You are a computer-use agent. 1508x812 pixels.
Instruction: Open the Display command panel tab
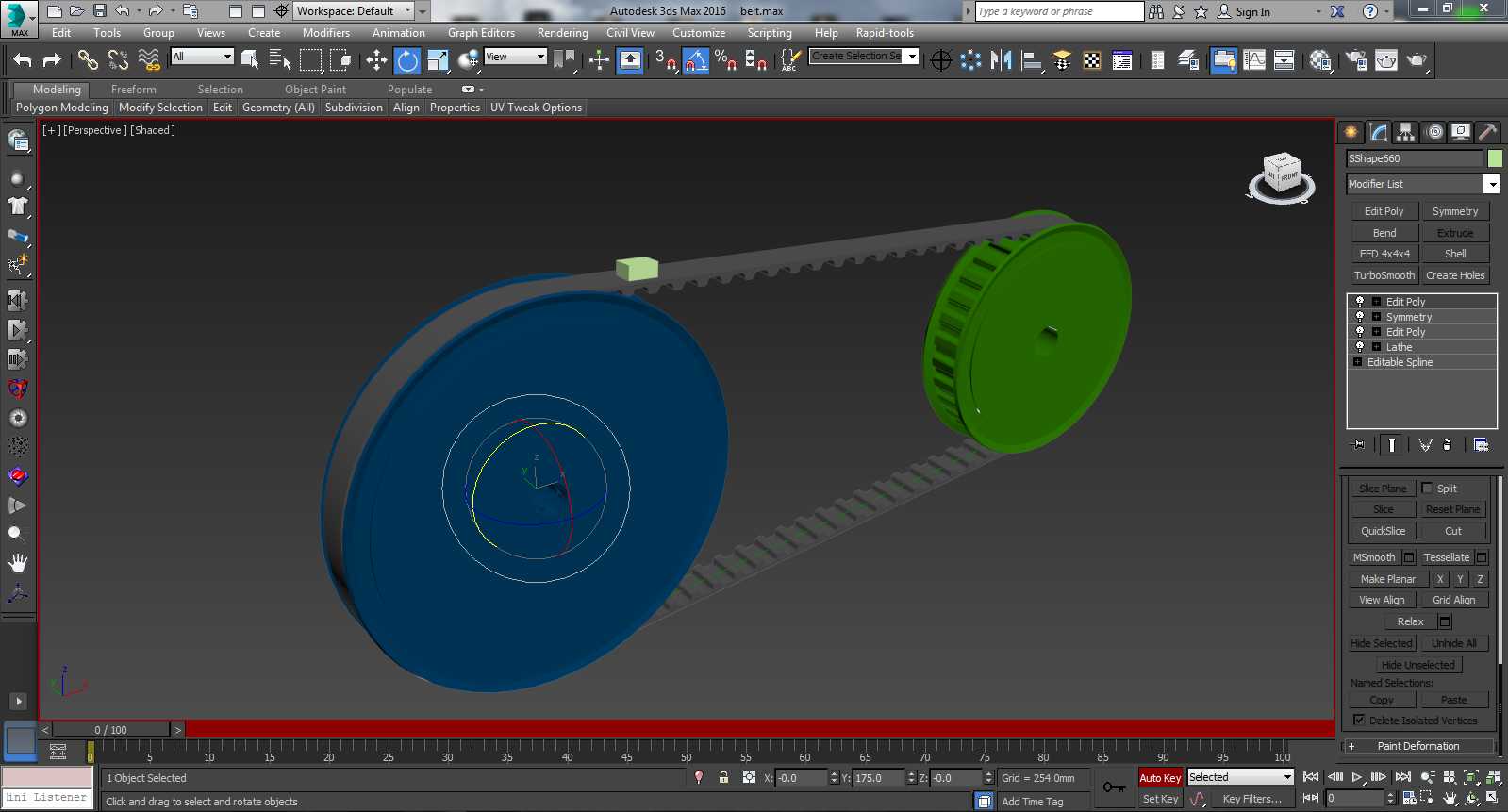click(1461, 132)
